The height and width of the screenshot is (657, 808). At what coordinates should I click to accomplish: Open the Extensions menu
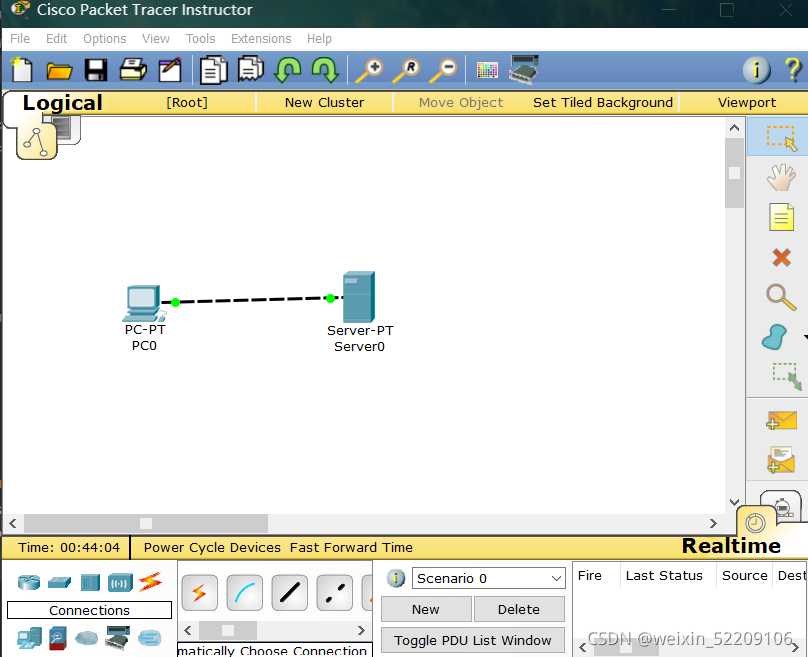(261, 39)
